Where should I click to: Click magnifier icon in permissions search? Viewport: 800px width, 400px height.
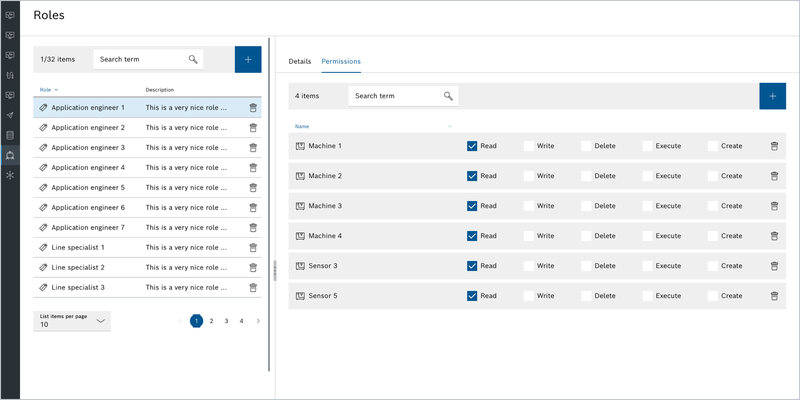coord(448,96)
